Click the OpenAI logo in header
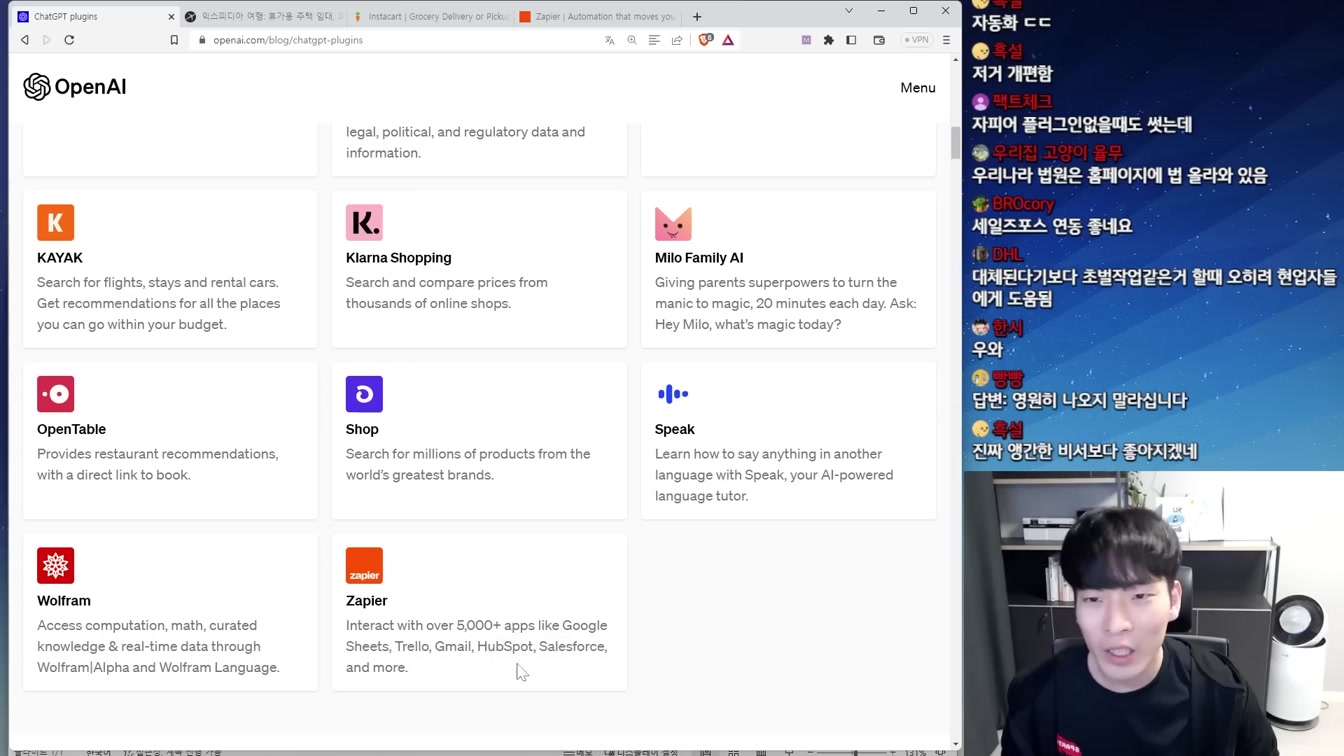The width and height of the screenshot is (1344, 756). click(x=75, y=87)
